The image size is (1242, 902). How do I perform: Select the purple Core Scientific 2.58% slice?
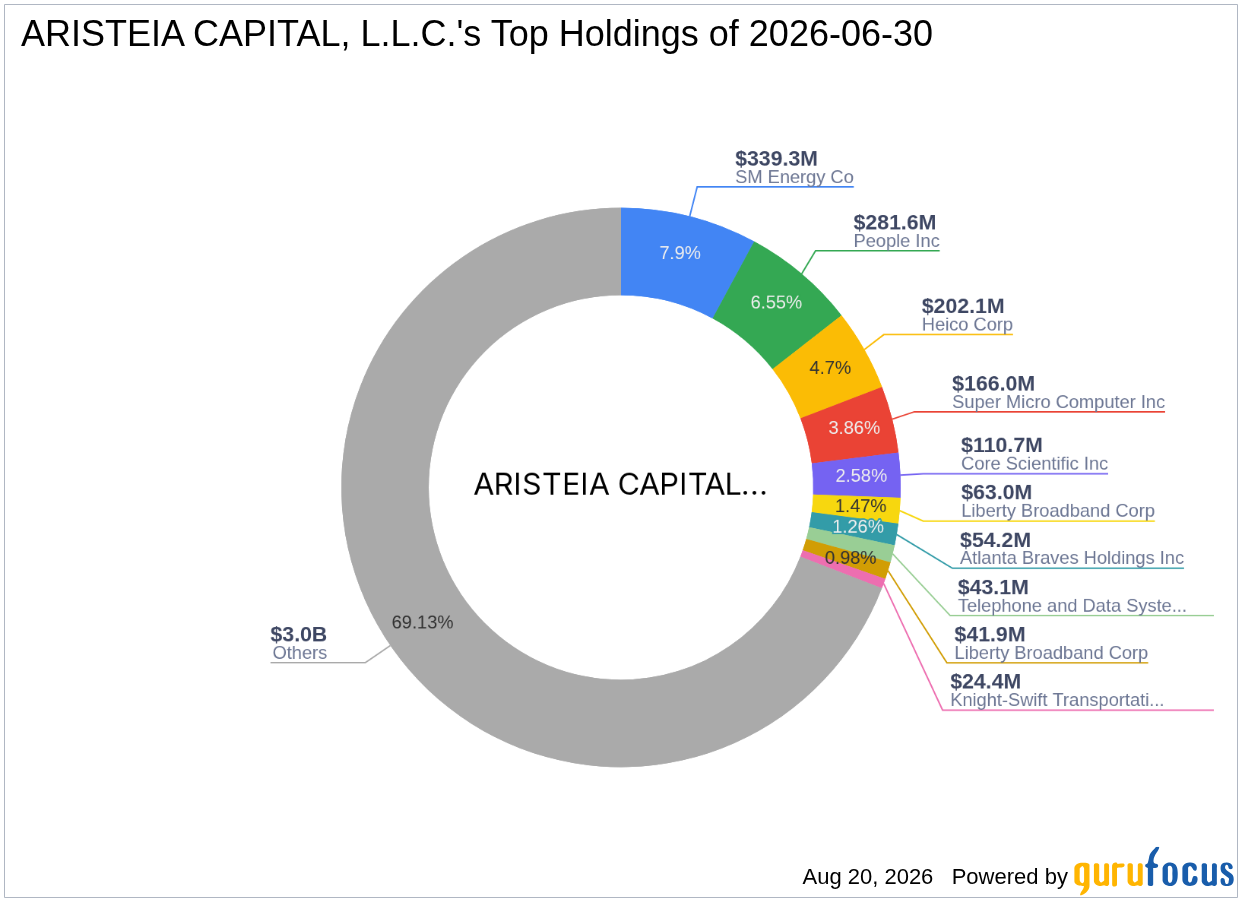click(857, 476)
